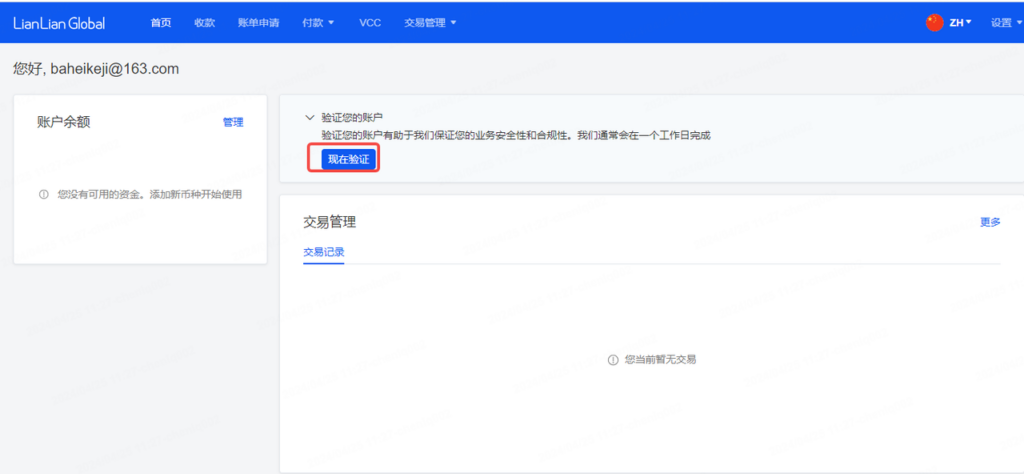The height and width of the screenshot is (474, 1024).
Task: Navigate to VCC
Action: [x=370, y=22]
